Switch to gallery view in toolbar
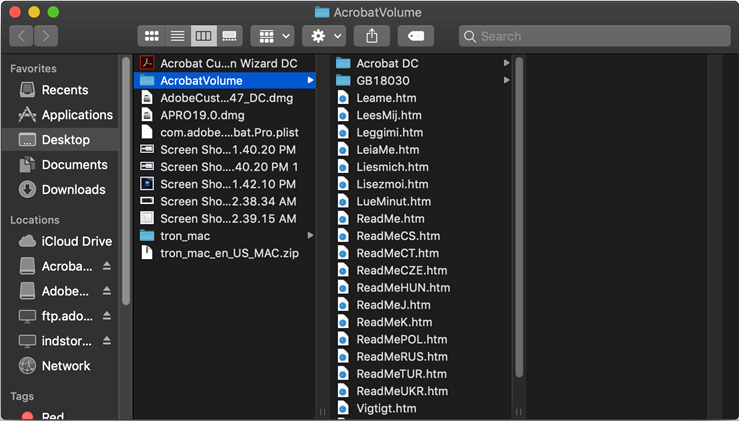Screen dimensions: 739x421 point(230,36)
